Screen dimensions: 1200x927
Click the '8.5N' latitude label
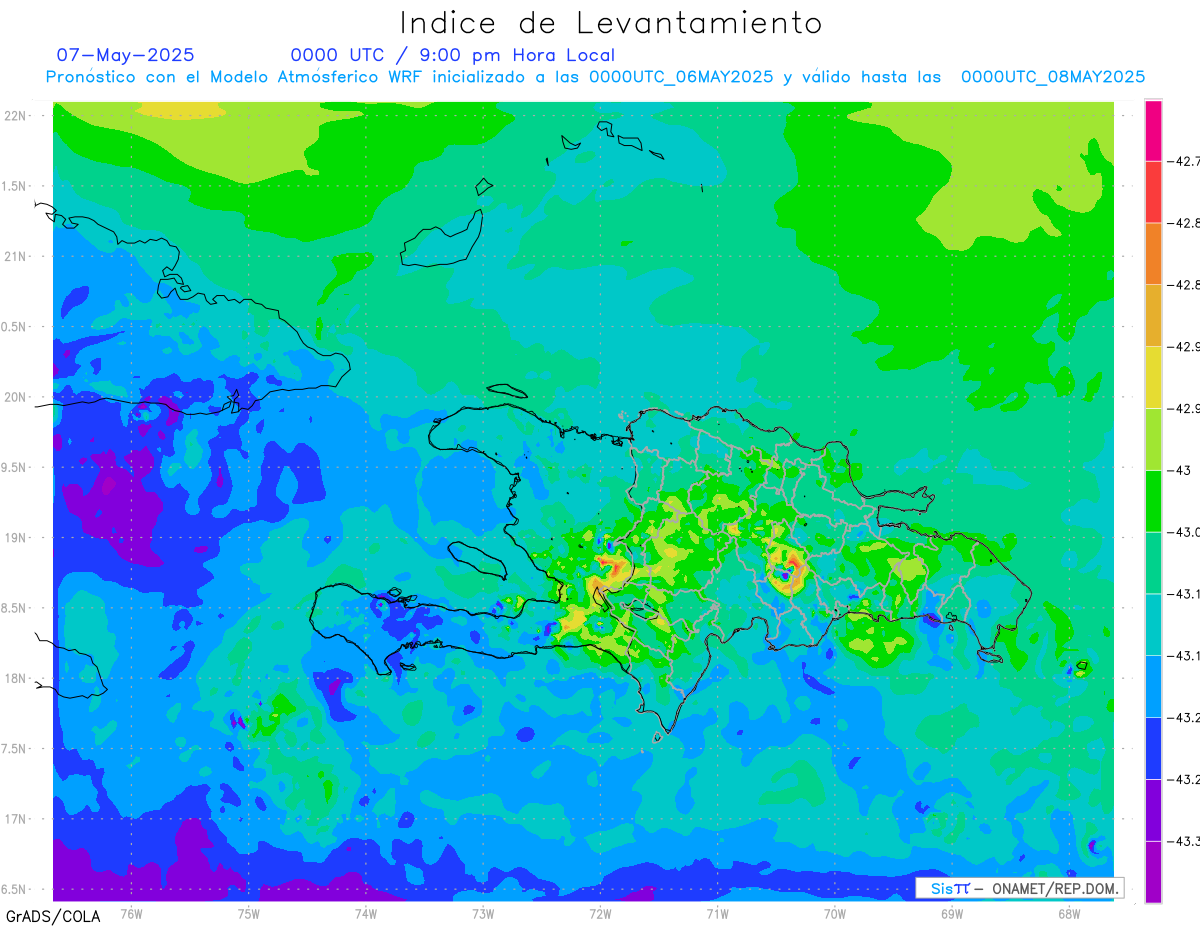pyautogui.click(x=14, y=608)
